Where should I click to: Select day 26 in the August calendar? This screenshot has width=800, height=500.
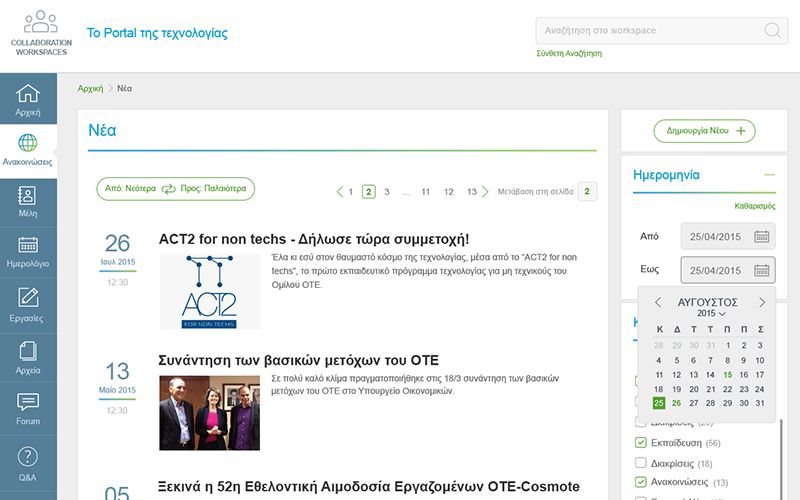click(677, 403)
